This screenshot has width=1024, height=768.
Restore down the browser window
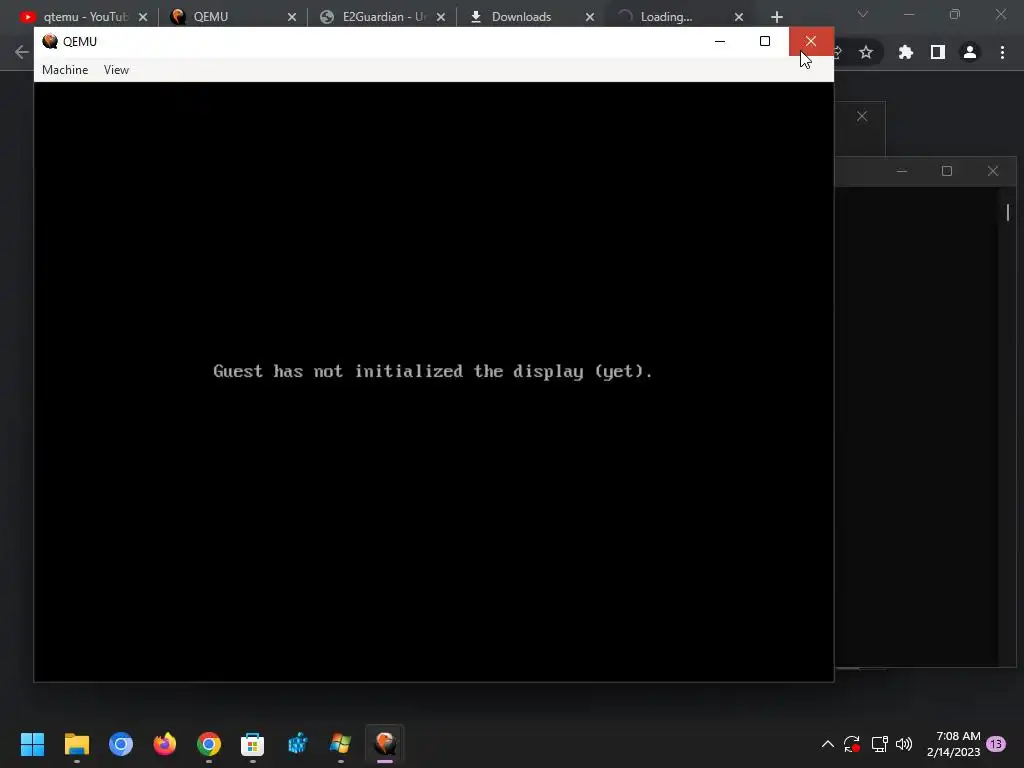pyautogui.click(x=955, y=14)
